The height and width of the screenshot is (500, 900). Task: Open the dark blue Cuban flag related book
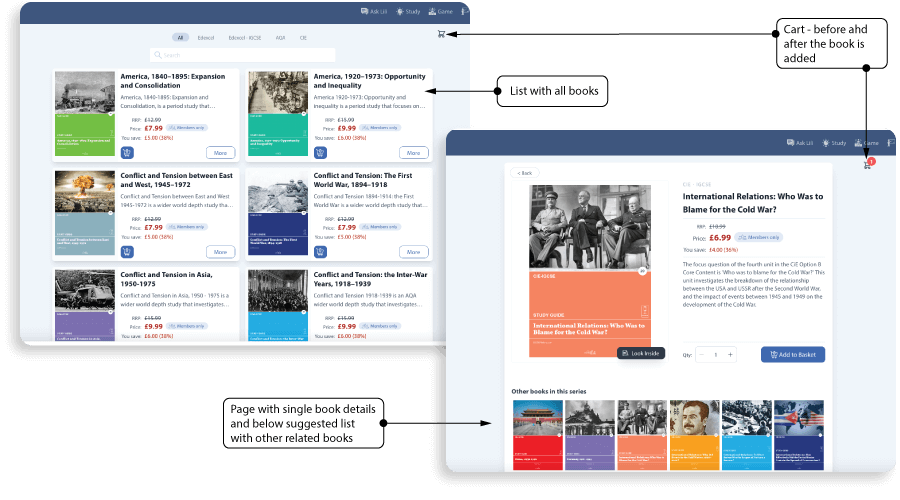tap(799, 435)
